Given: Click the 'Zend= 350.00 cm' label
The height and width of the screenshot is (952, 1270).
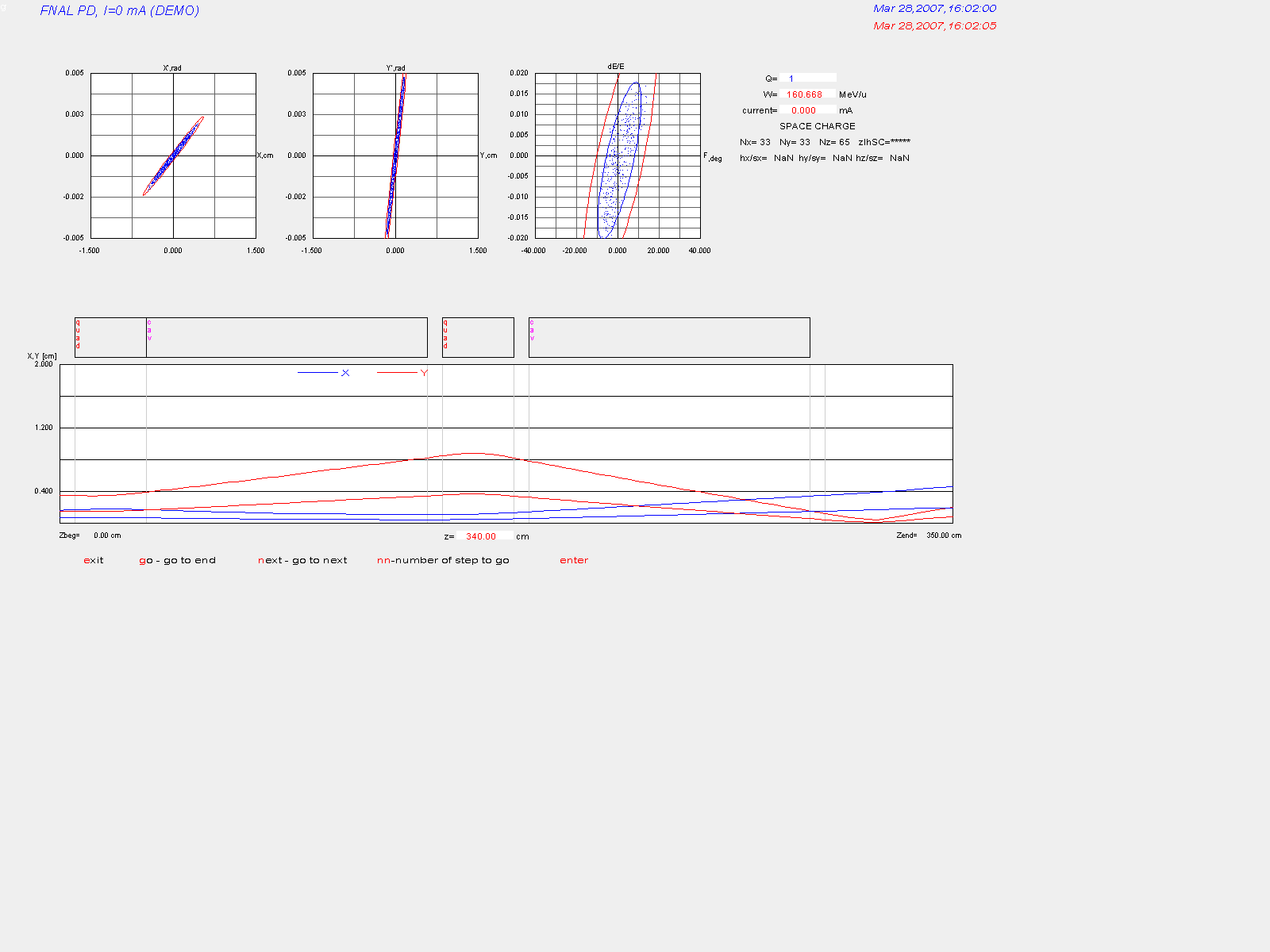Looking at the screenshot, I should [929, 535].
